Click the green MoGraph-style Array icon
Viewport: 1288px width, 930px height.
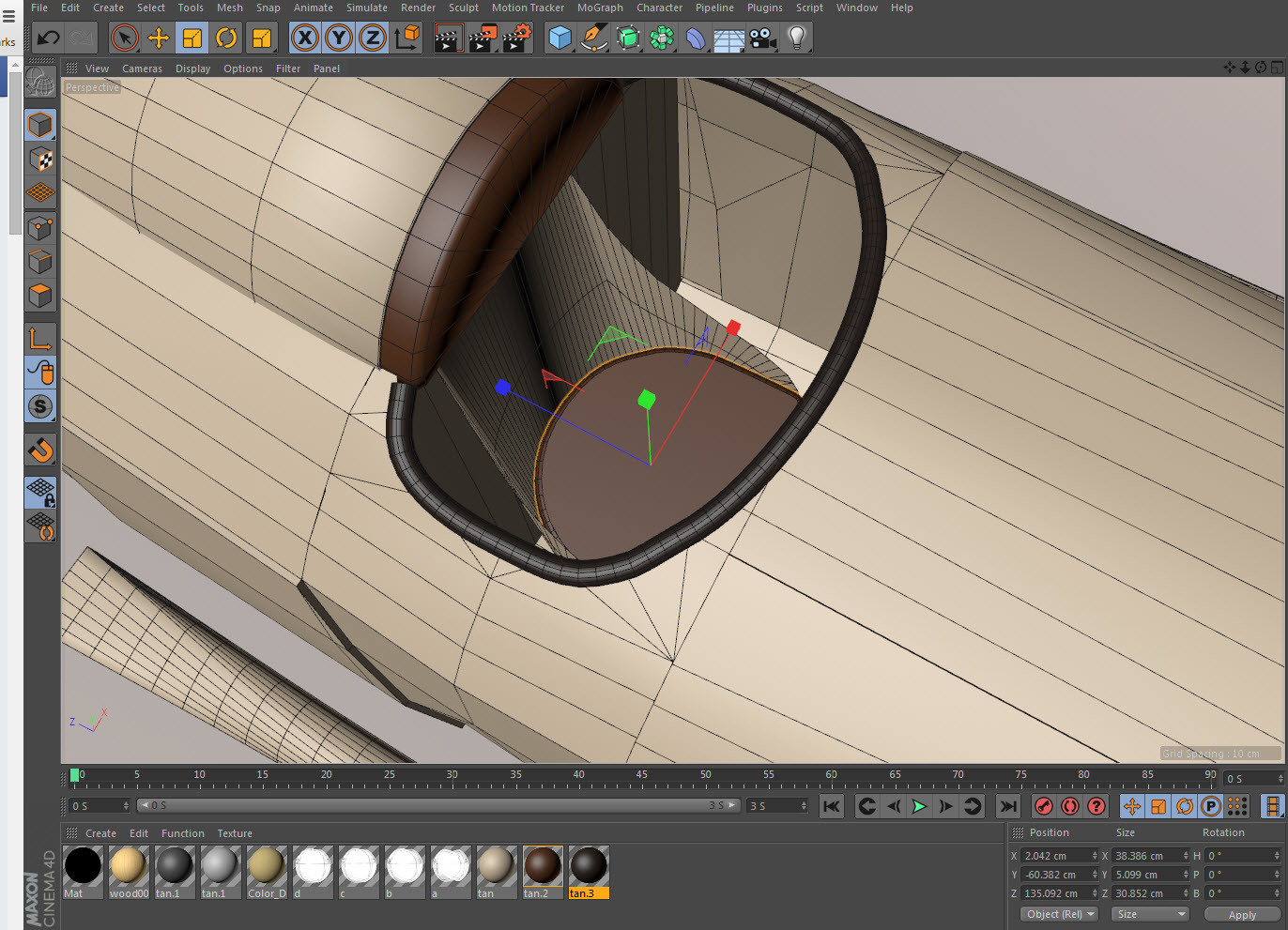662,38
